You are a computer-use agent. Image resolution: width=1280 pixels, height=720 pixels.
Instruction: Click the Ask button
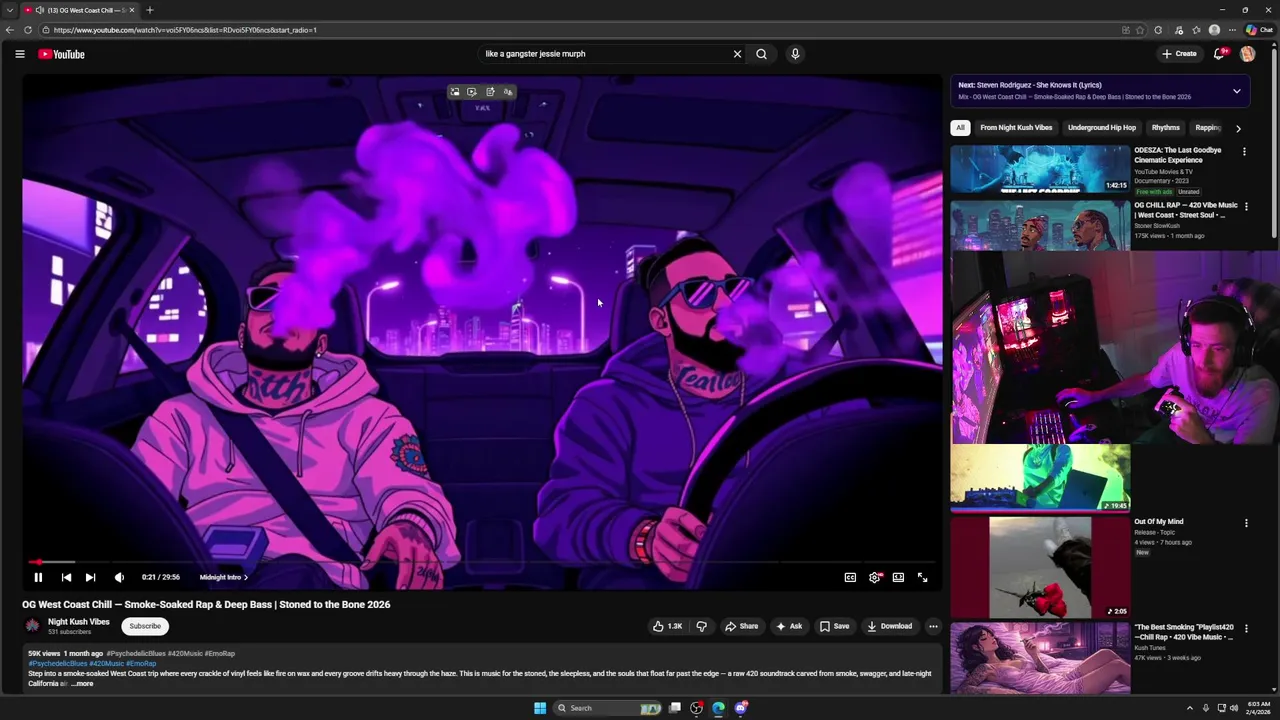789,626
